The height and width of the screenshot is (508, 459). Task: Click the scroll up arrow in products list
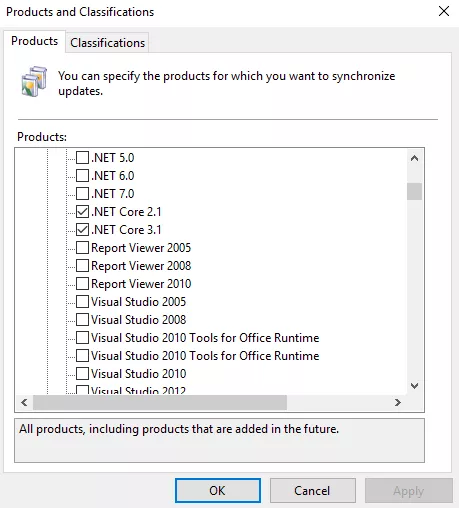click(x=414, y=158)
